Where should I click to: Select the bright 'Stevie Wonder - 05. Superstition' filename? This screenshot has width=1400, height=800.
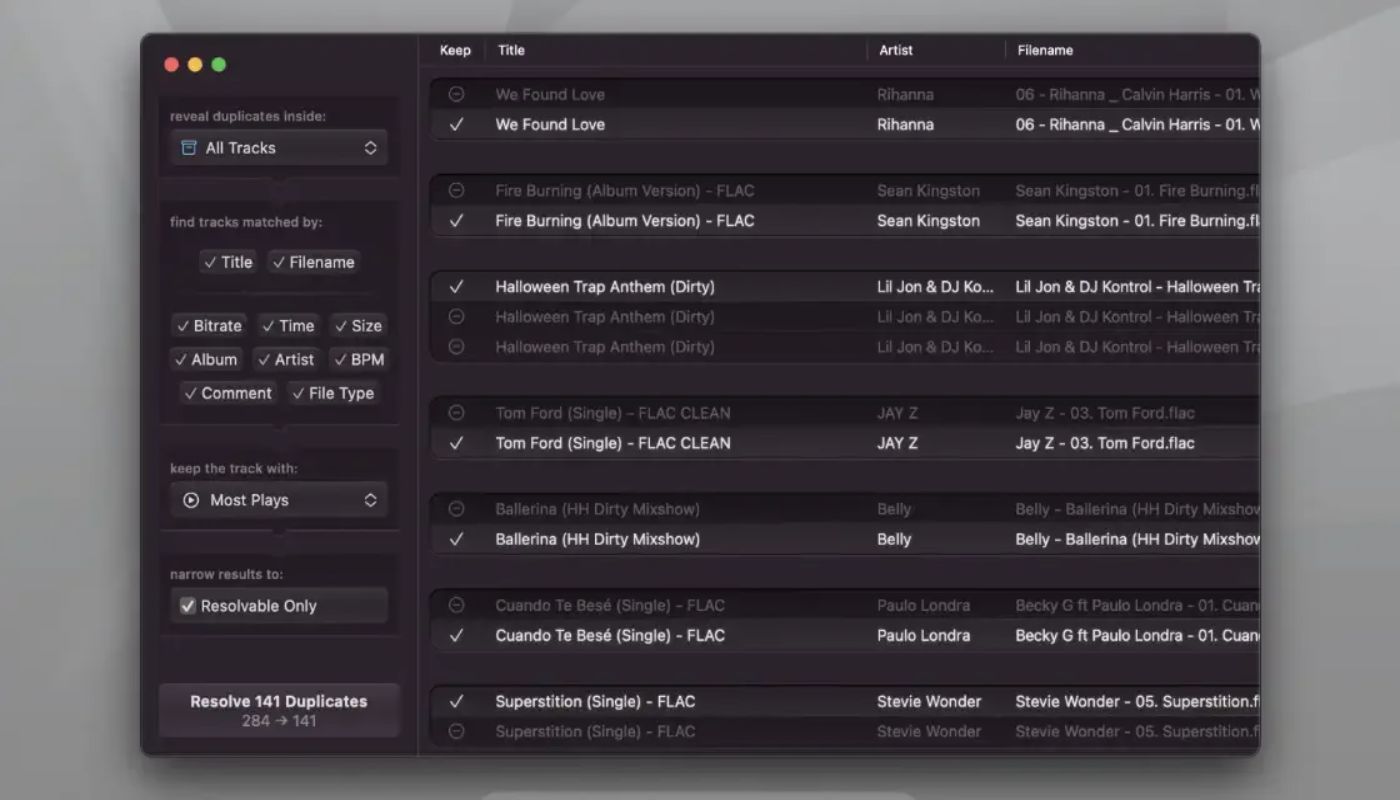pos(1137,701)
